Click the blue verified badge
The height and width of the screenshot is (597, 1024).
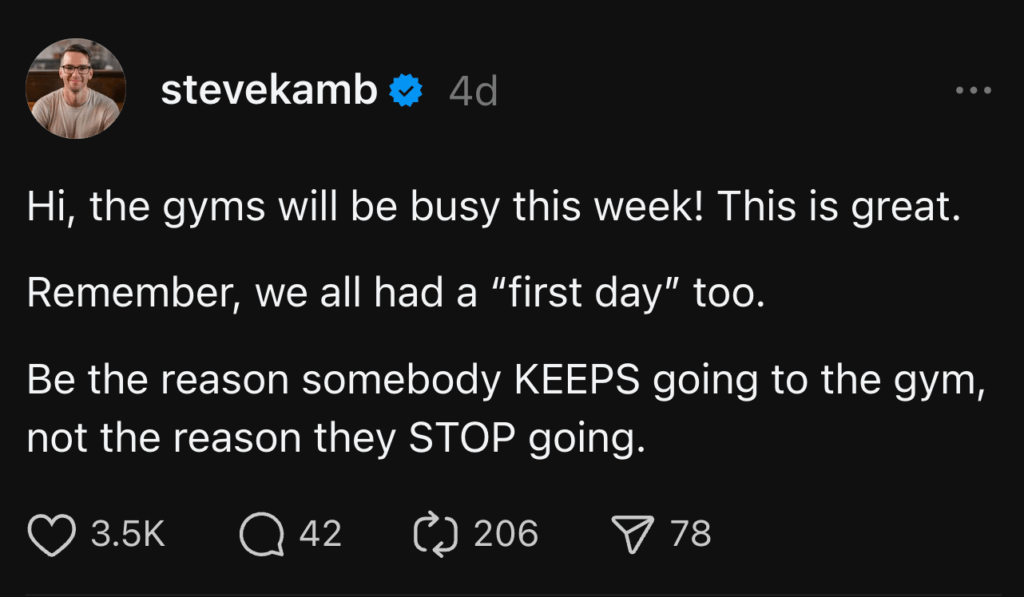pos(406,92)
